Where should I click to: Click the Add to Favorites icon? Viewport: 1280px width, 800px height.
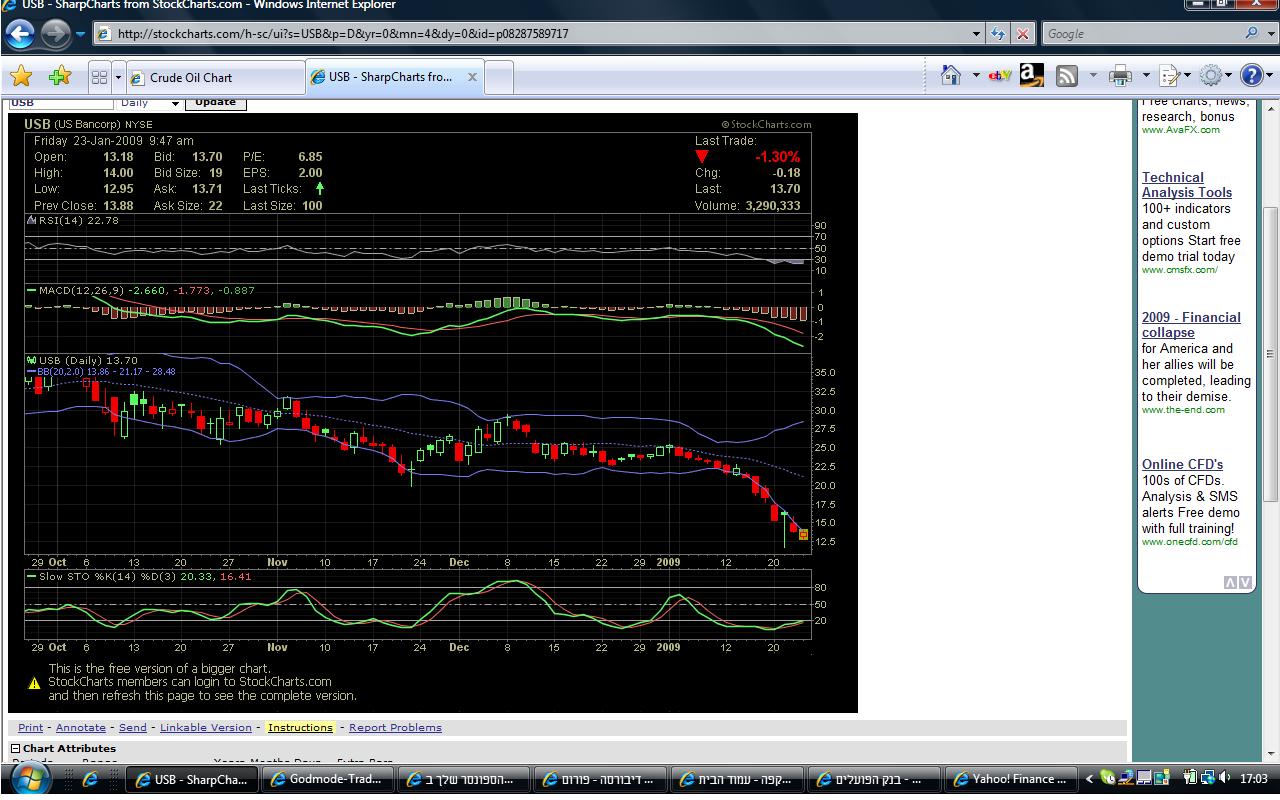60,77
